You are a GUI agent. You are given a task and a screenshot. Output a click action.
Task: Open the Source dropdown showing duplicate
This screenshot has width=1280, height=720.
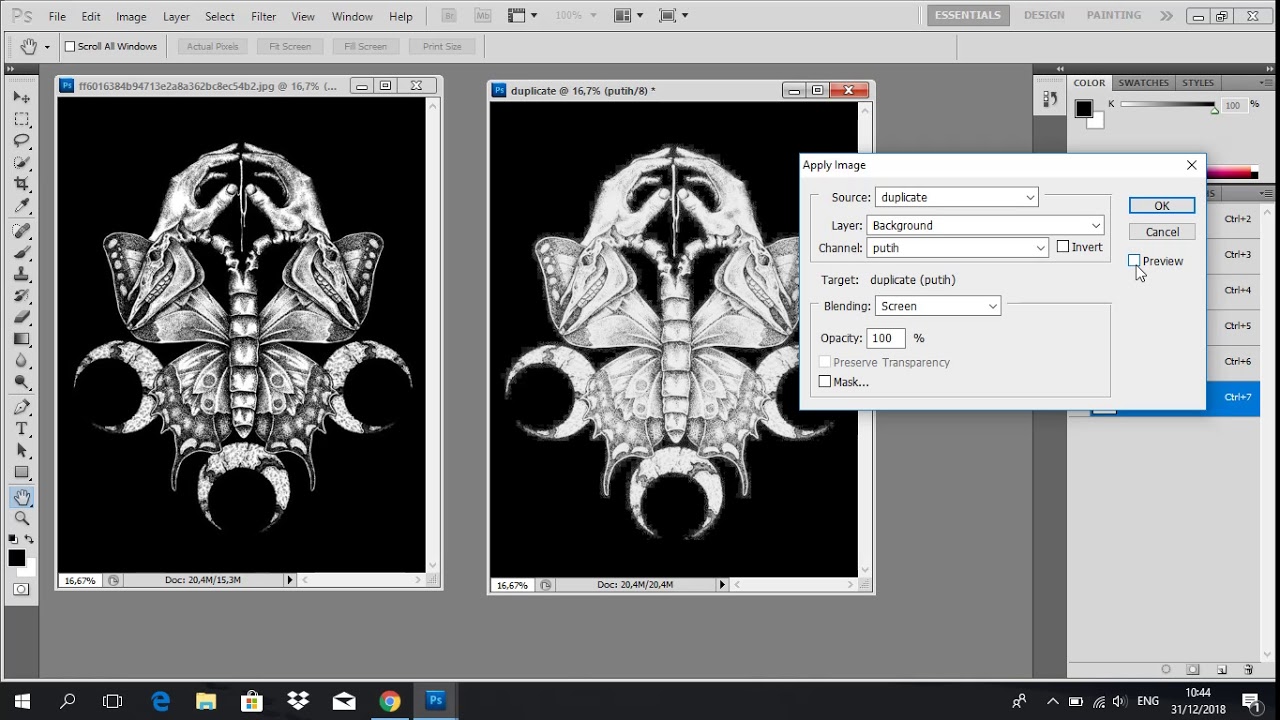coord(957,197)
